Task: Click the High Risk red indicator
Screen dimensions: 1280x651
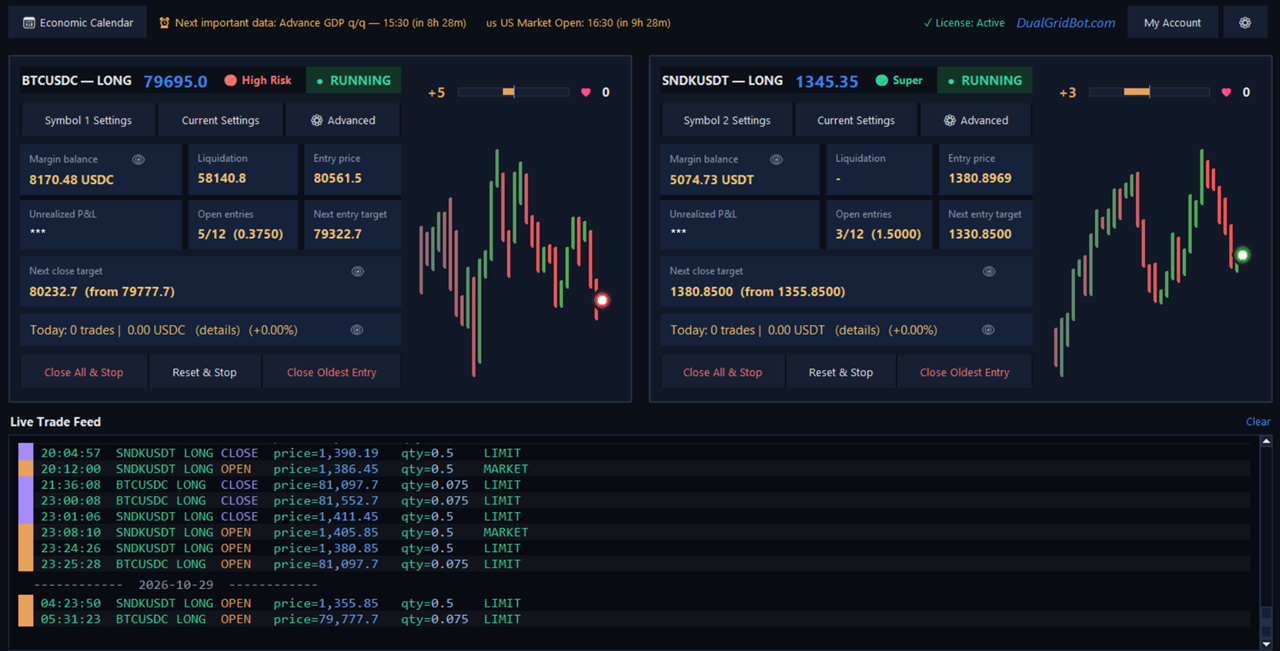Action: [231, 81]
